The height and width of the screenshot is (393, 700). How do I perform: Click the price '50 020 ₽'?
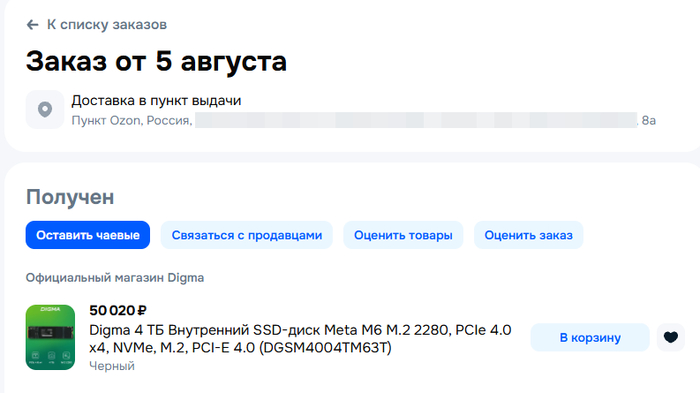coord(118,310)
